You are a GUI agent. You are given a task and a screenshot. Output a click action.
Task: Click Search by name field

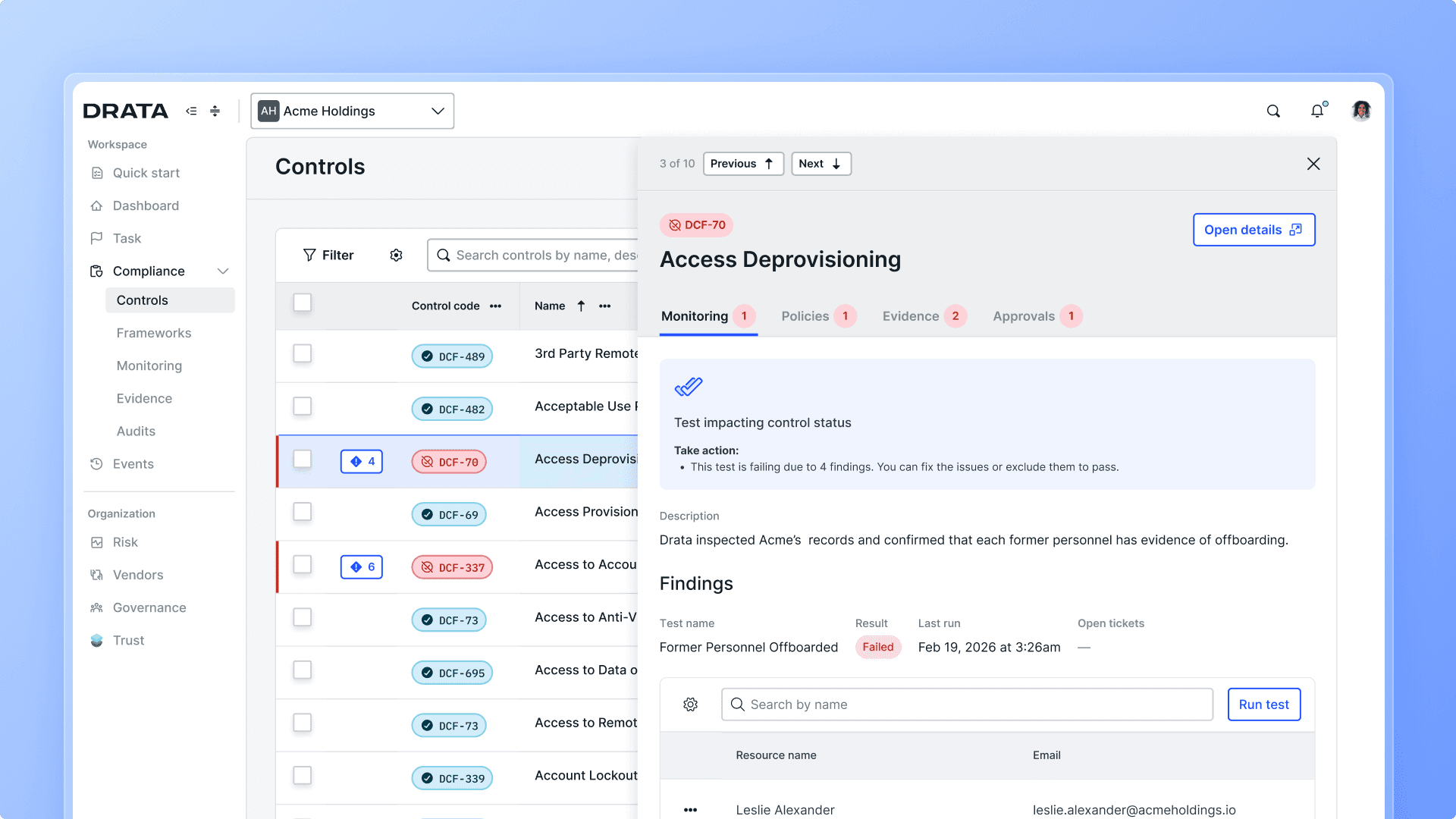tap(967, 704)
